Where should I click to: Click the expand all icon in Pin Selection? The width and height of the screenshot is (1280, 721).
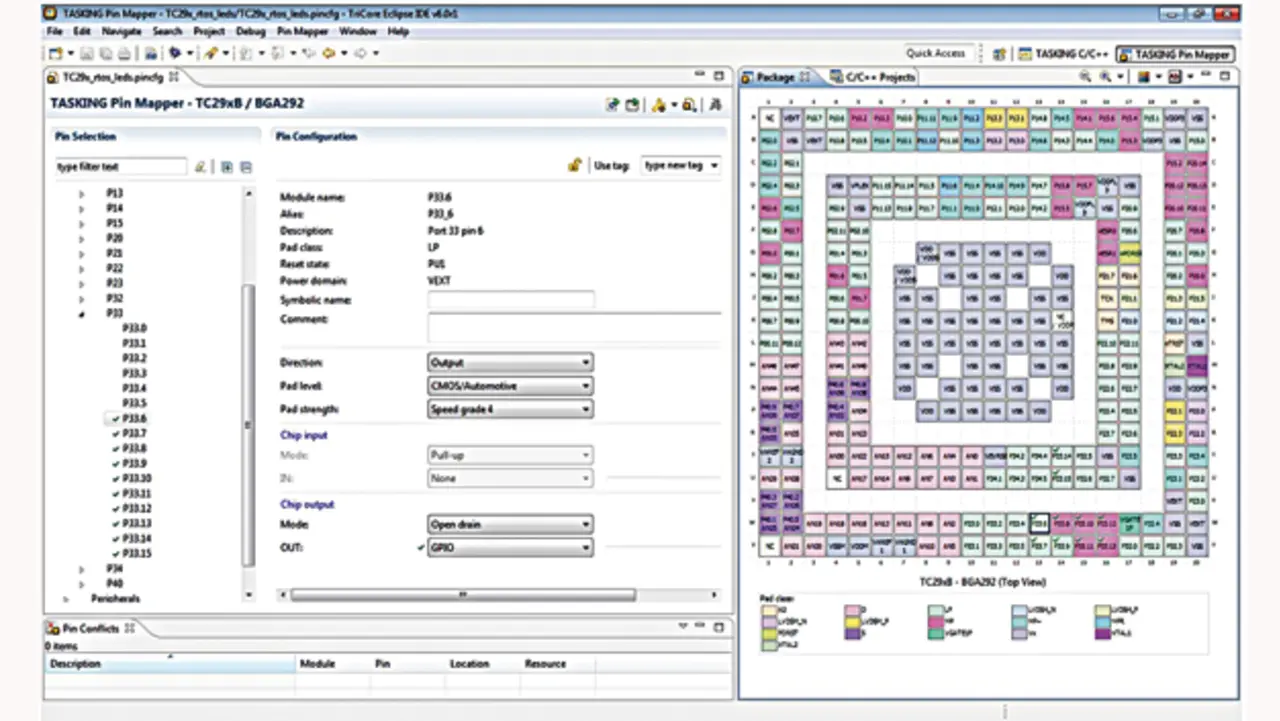227,167
